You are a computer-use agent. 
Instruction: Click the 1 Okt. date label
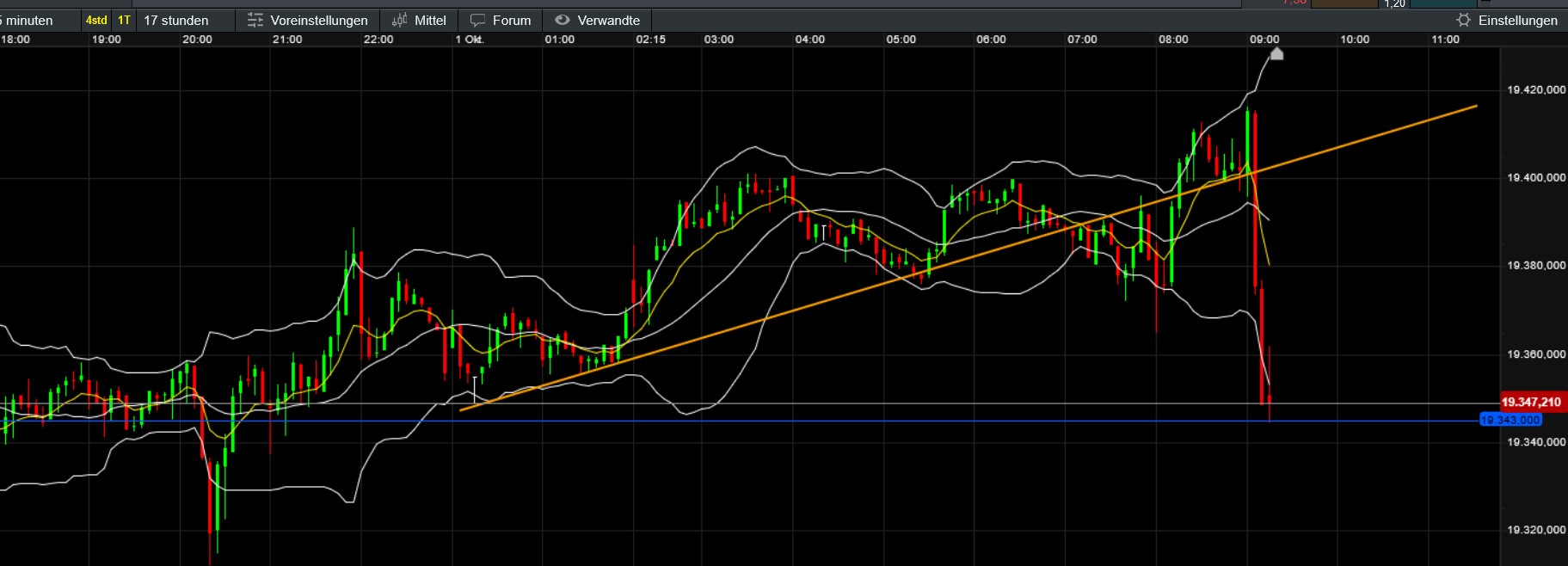click(x=469, y=40)
